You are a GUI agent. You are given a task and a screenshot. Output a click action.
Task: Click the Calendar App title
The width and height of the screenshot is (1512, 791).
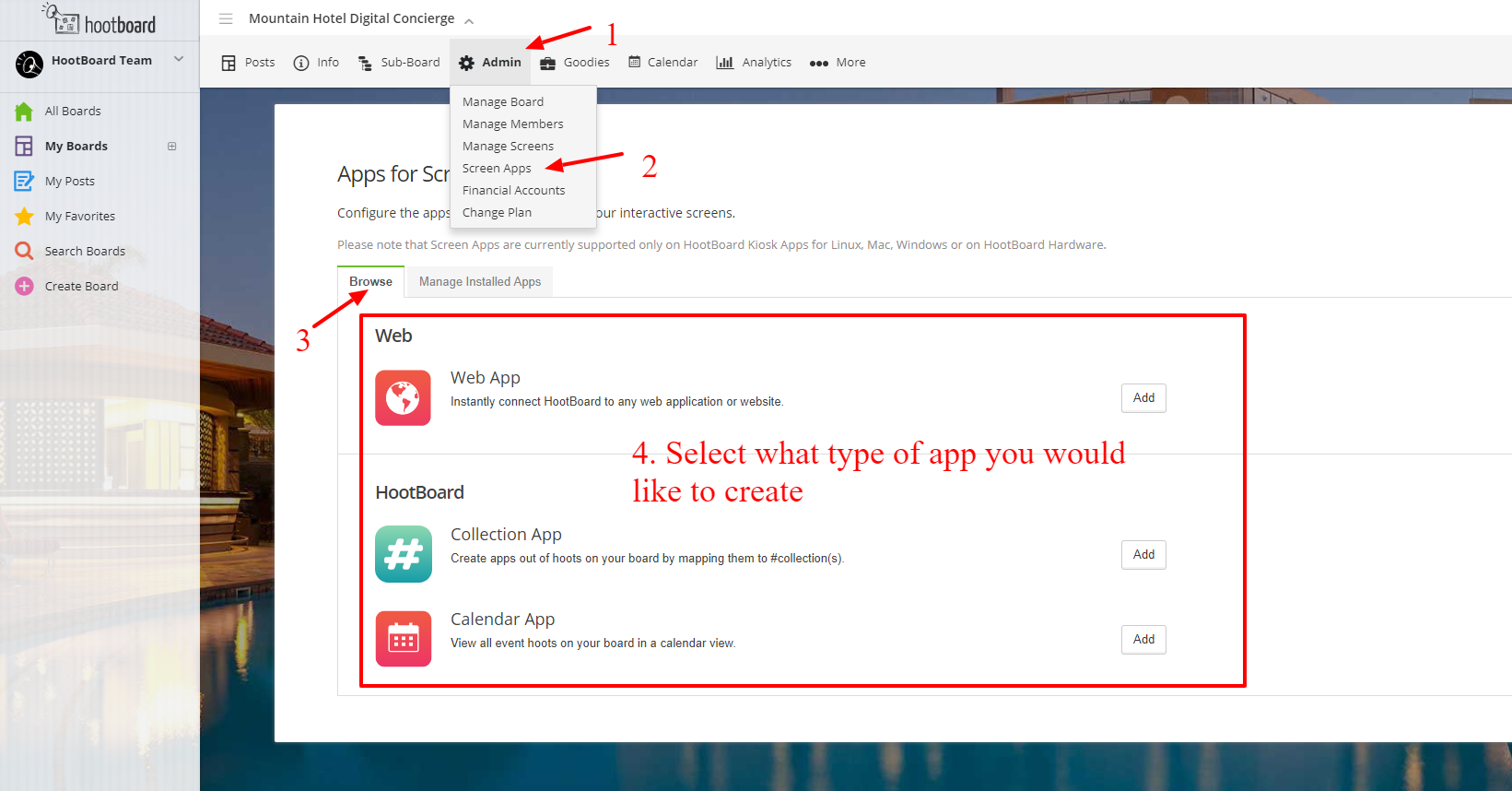[x=502, y=620]
